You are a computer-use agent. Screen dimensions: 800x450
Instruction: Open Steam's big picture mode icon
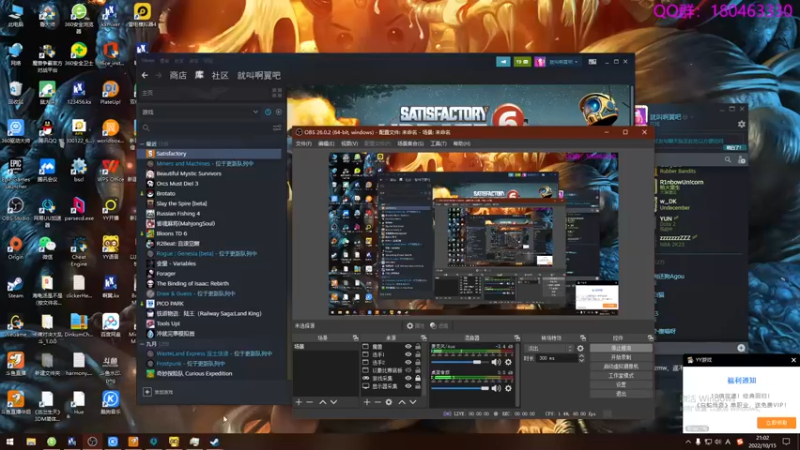click(x=592, y=62)
